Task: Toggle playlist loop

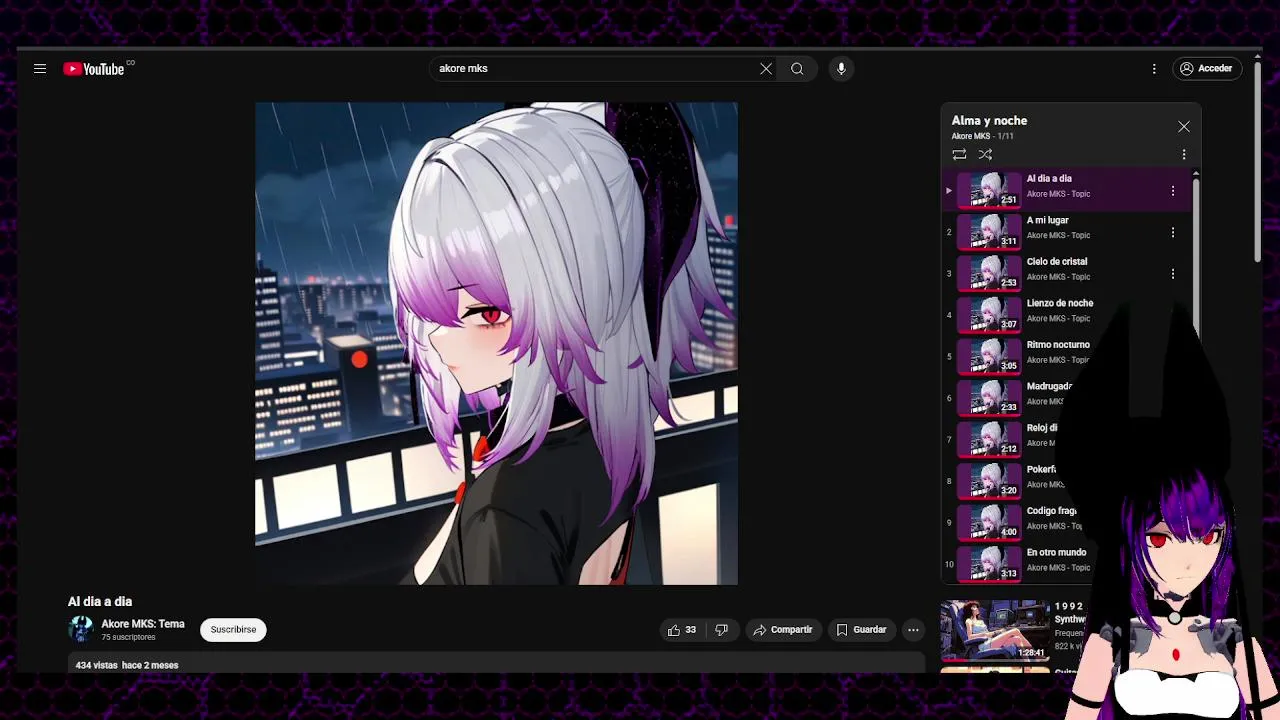Action: 959,155
